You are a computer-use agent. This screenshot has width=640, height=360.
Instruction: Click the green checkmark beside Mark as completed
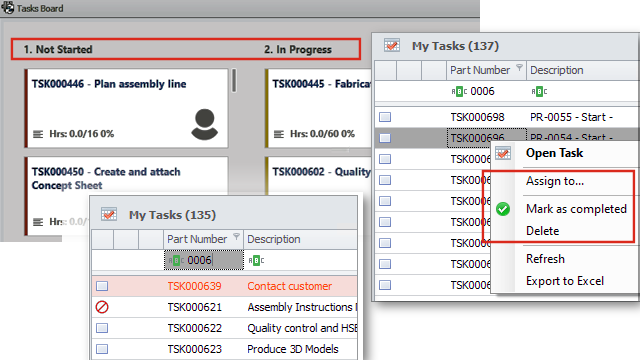tap(503, 209)
